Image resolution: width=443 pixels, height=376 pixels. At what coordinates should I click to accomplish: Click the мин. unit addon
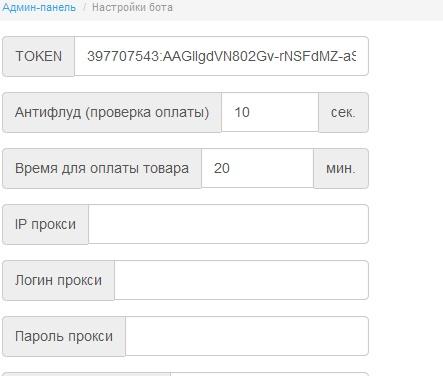point(341,168)
